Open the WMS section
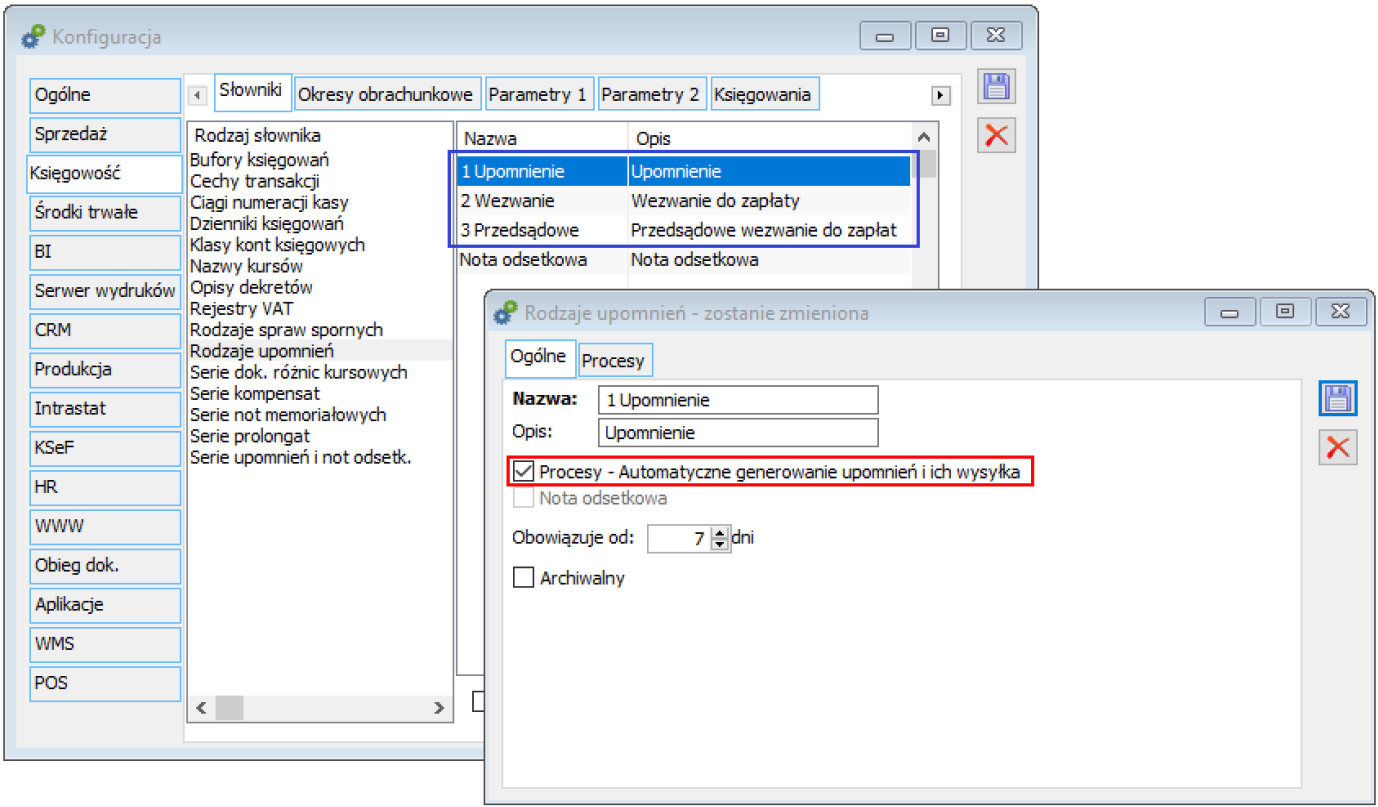The height and width of the screenshot is (807, 1378). coord(105,644)
